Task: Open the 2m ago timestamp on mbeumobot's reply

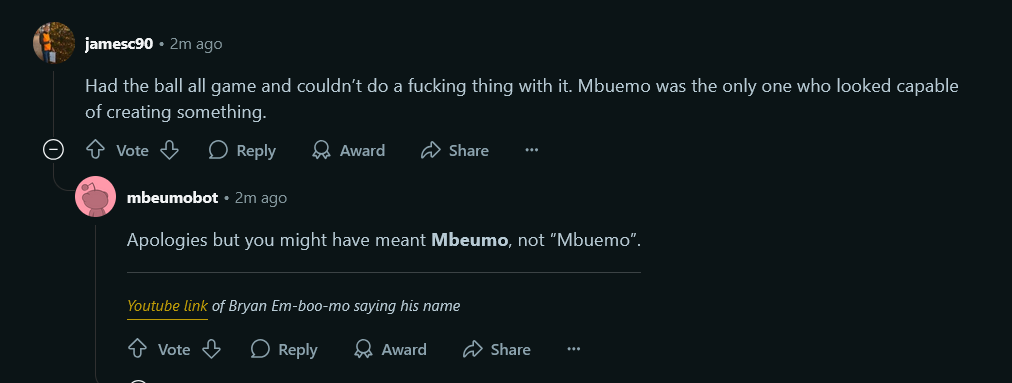Action: (x=261, y=198)
